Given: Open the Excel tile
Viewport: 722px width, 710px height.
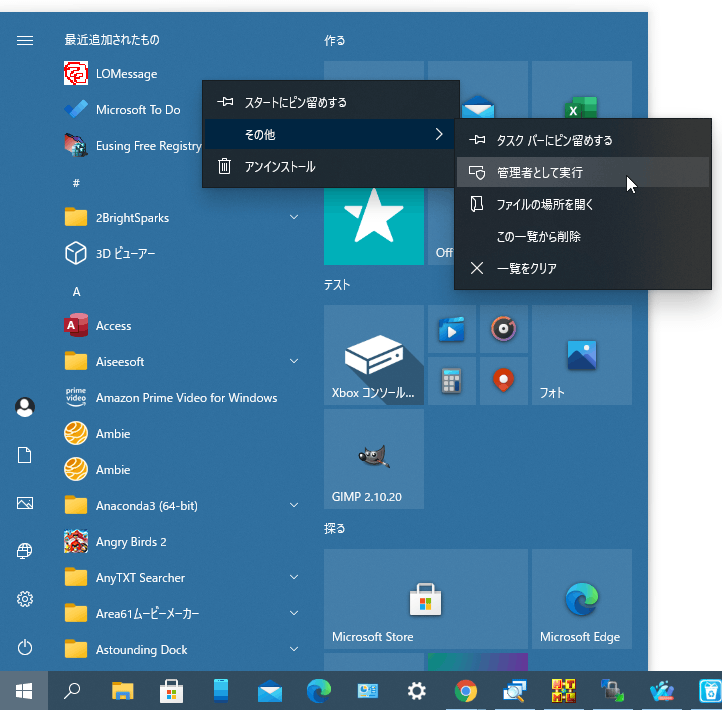Looking at the screenshot, I should (x=582, y=90).
